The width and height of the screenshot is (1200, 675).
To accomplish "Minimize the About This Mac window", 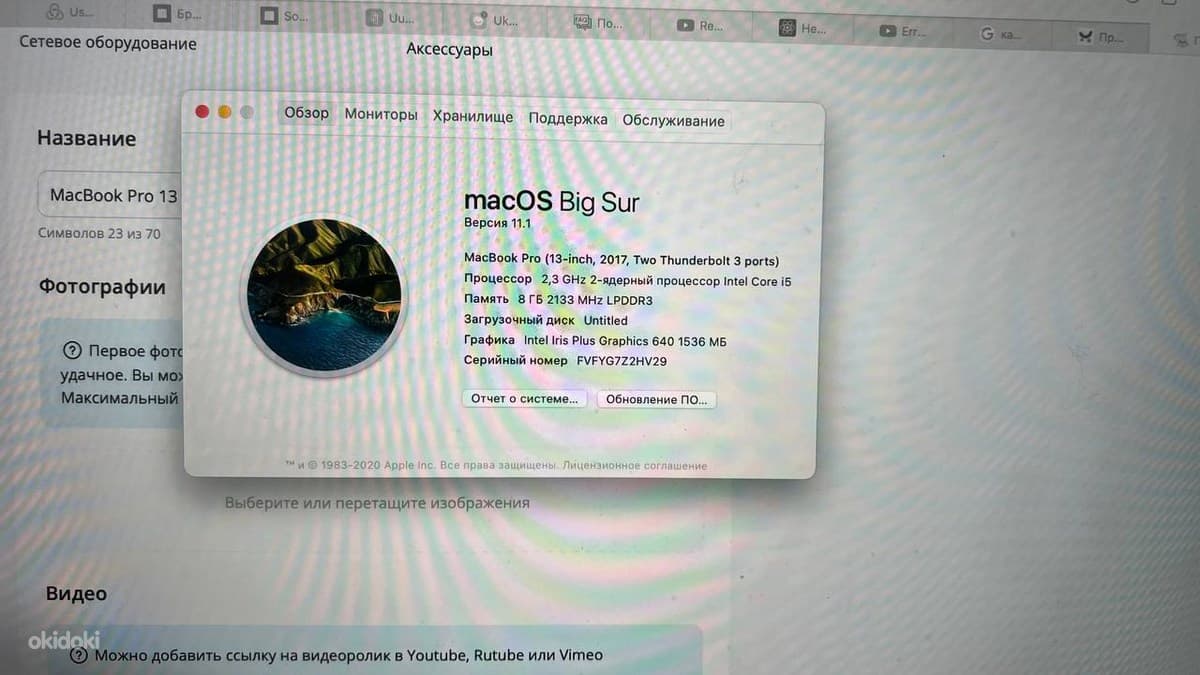I will click(x=224, y=112).
